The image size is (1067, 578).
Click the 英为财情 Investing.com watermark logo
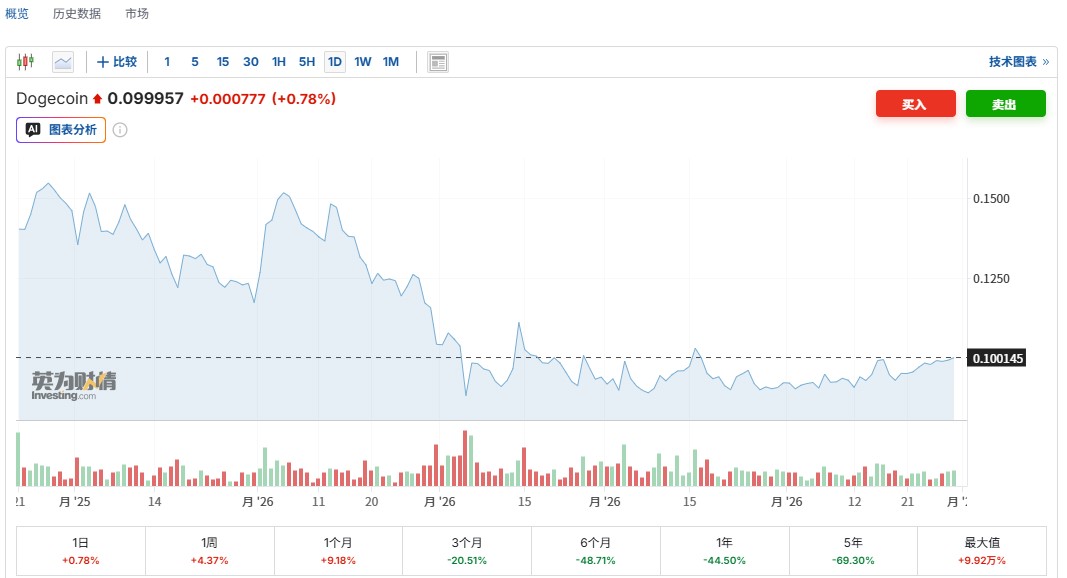(73, 386)
